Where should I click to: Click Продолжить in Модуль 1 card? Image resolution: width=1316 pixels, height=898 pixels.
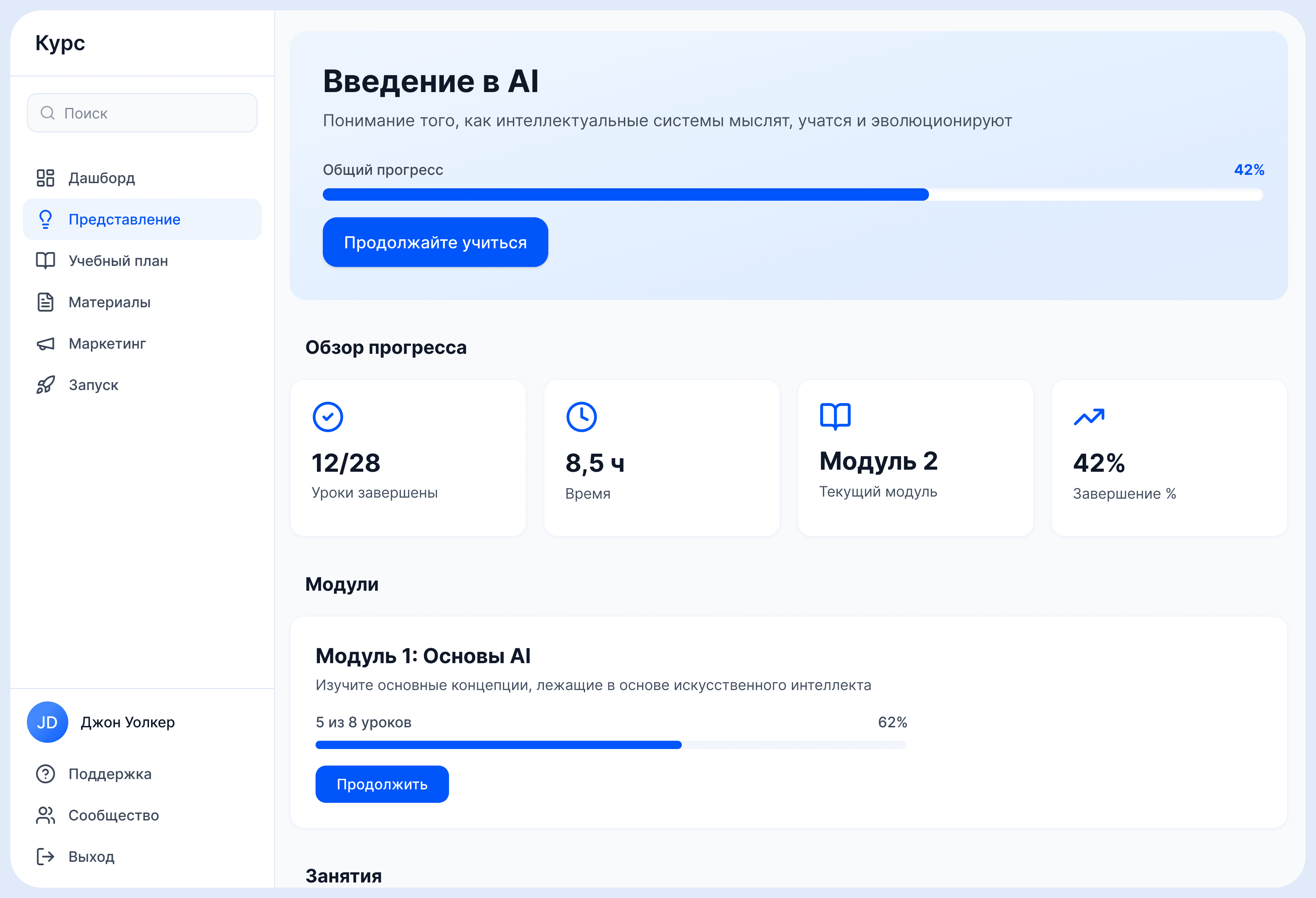pyautogui.click(x=382, y=784)
